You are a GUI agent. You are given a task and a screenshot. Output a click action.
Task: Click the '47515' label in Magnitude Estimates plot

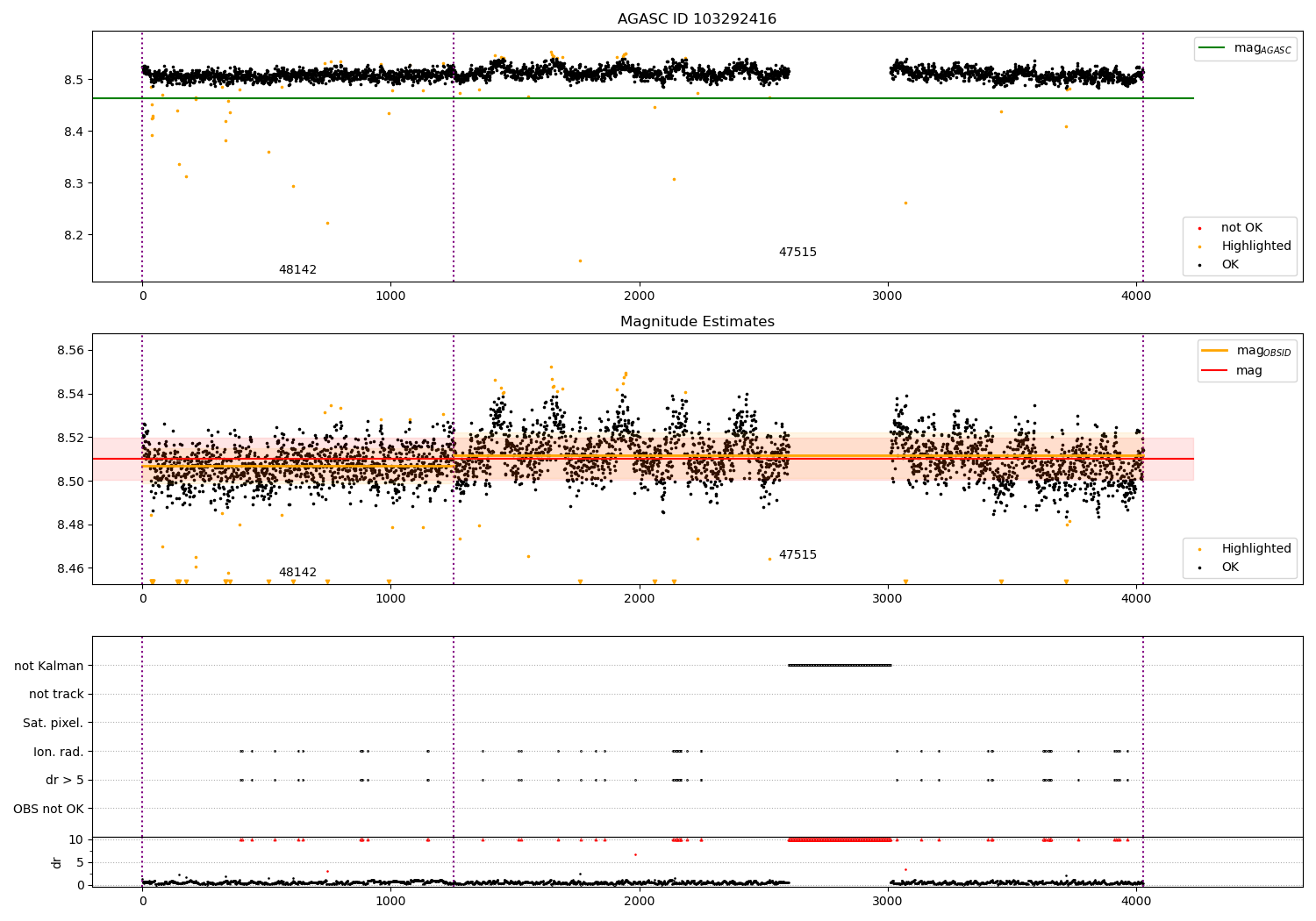(x=797, y=555)
